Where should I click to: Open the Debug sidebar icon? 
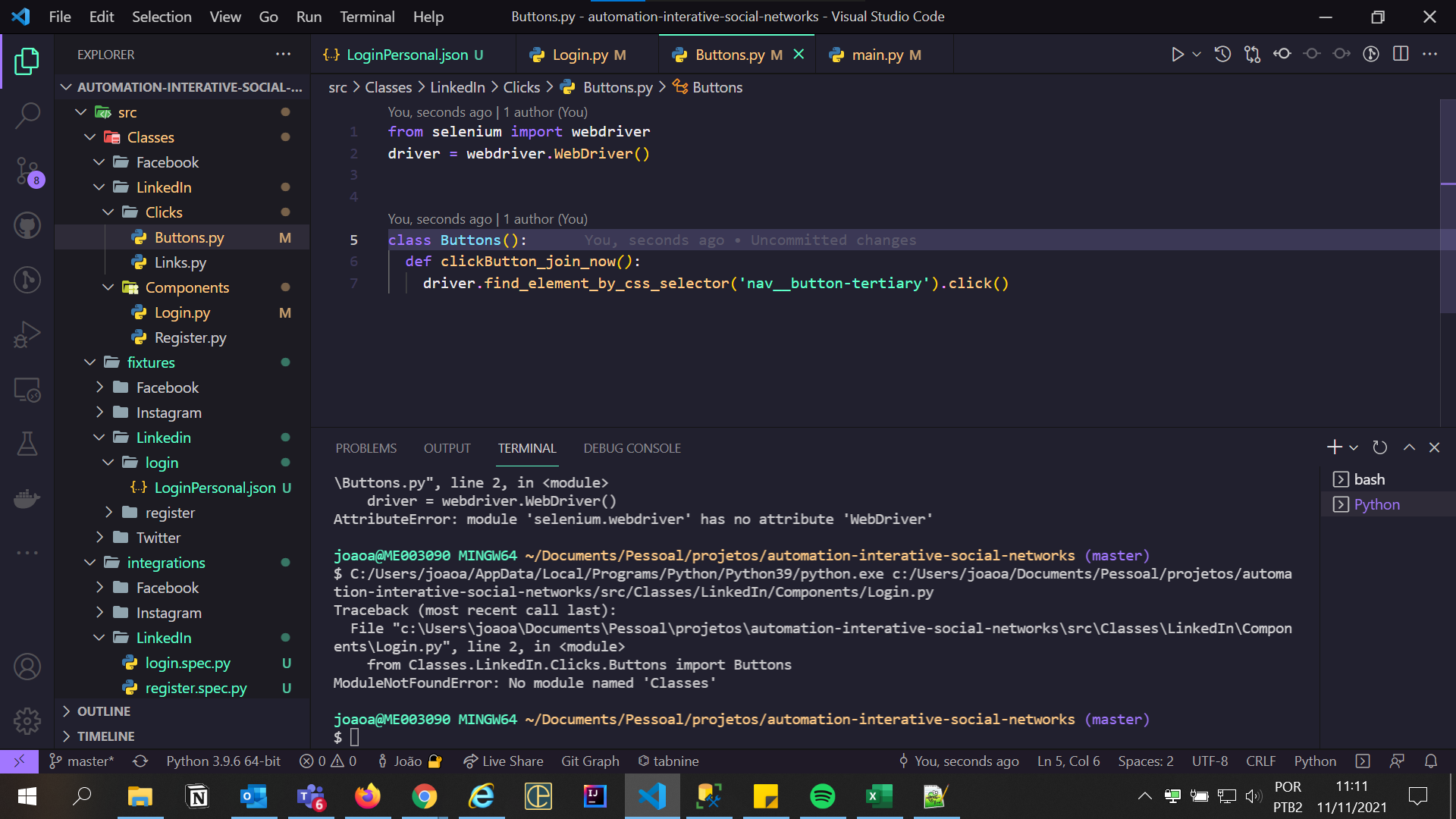point(27,333)
